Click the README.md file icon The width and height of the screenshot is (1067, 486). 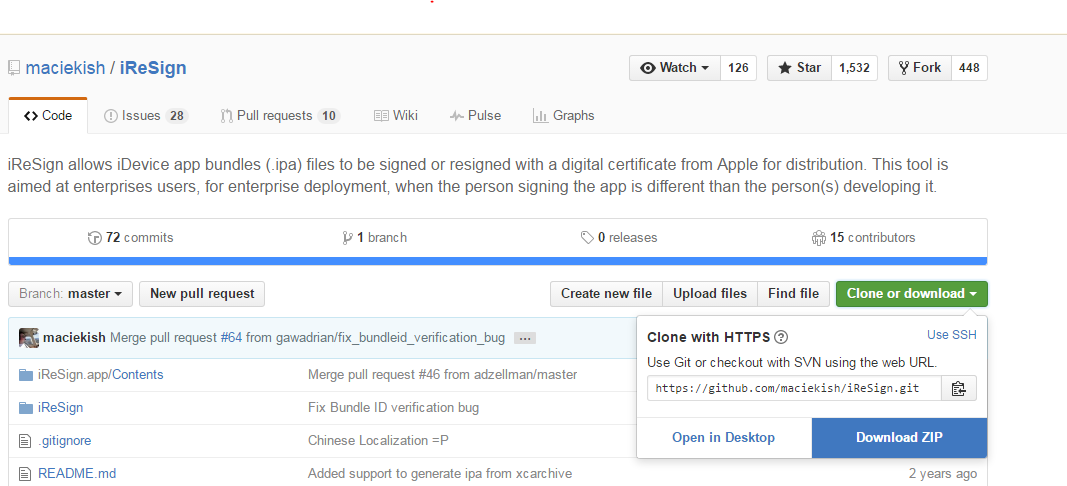pos(26,474)
